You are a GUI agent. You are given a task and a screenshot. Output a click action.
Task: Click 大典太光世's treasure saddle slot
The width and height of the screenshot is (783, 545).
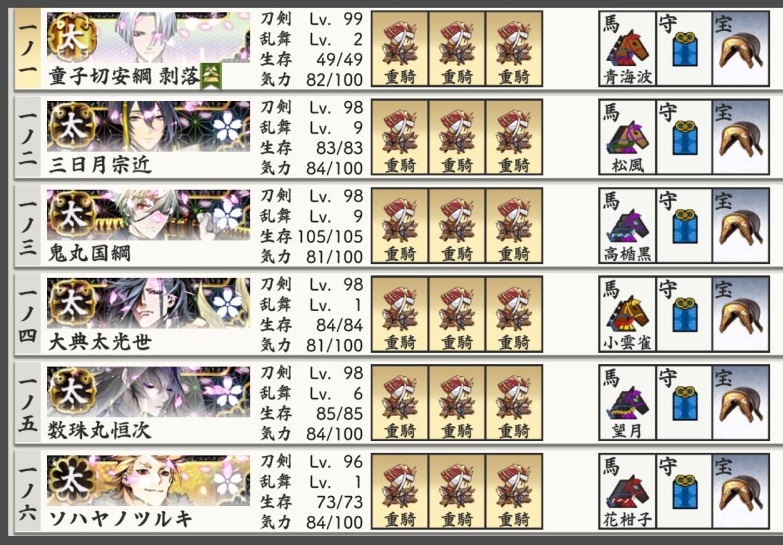click(741, 314)
